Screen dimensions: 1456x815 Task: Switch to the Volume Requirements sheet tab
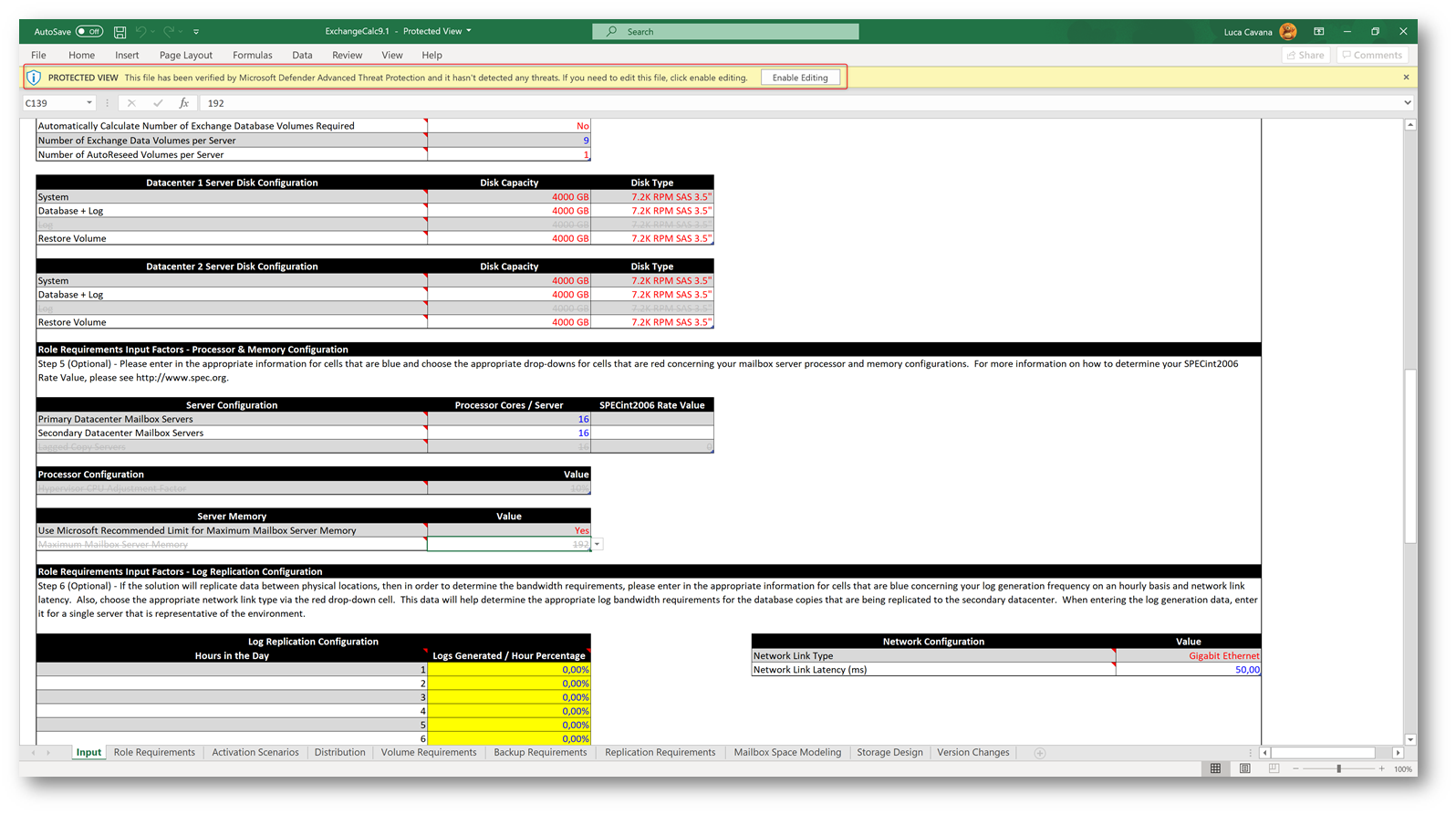429,753
